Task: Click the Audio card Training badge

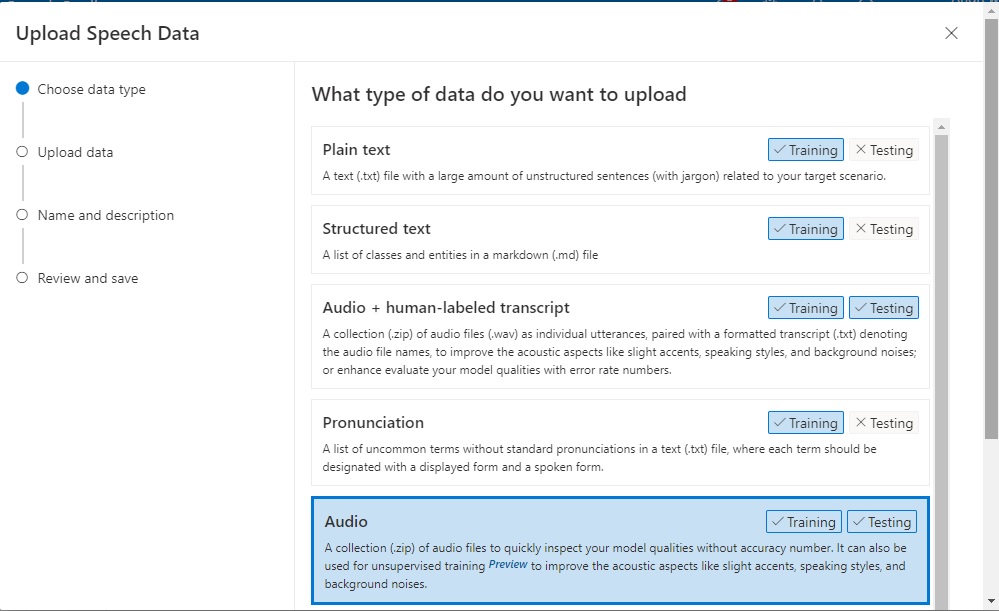Action: 804,522
